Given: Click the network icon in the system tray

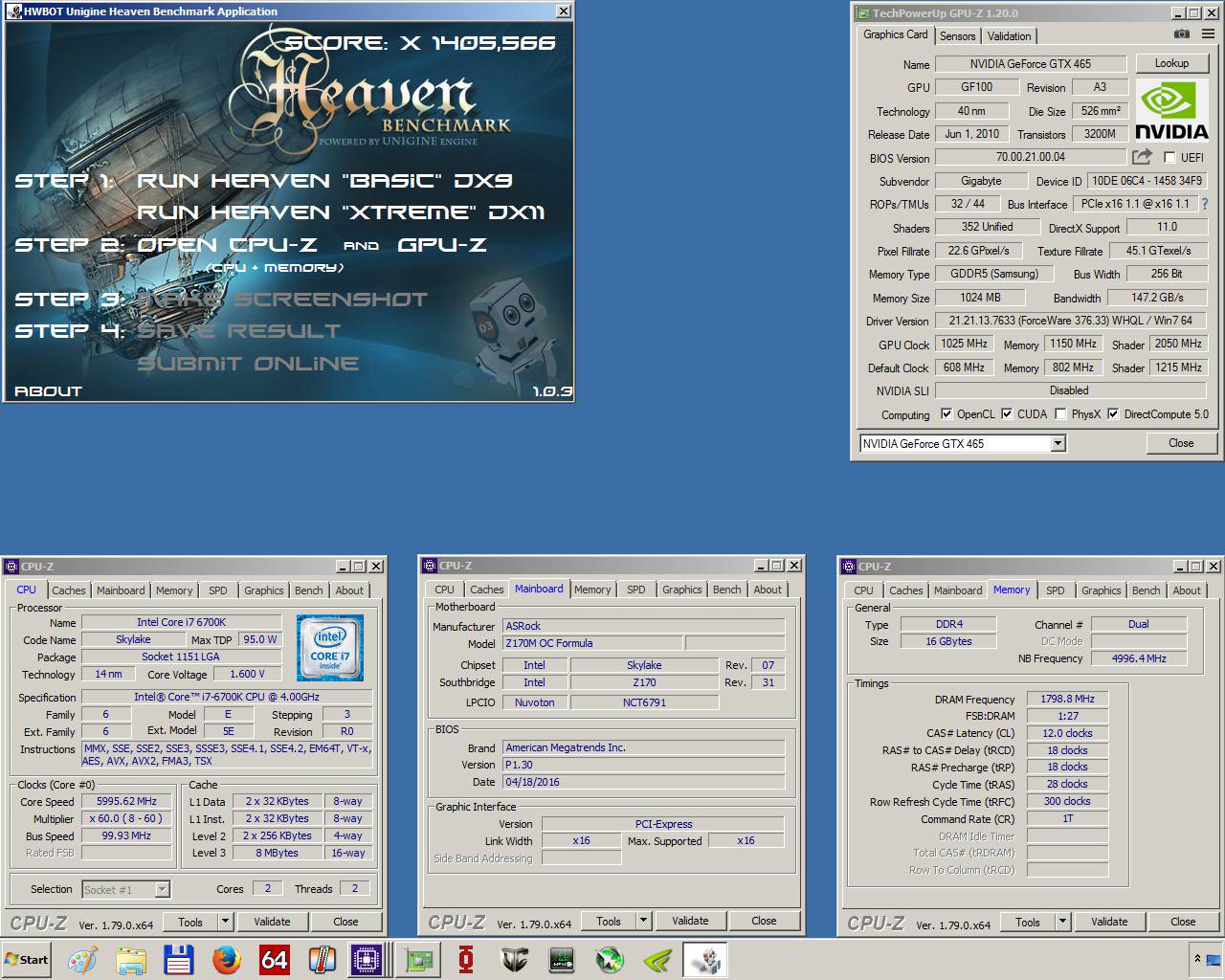Looking at the screenshot, I should [1214, 960].
